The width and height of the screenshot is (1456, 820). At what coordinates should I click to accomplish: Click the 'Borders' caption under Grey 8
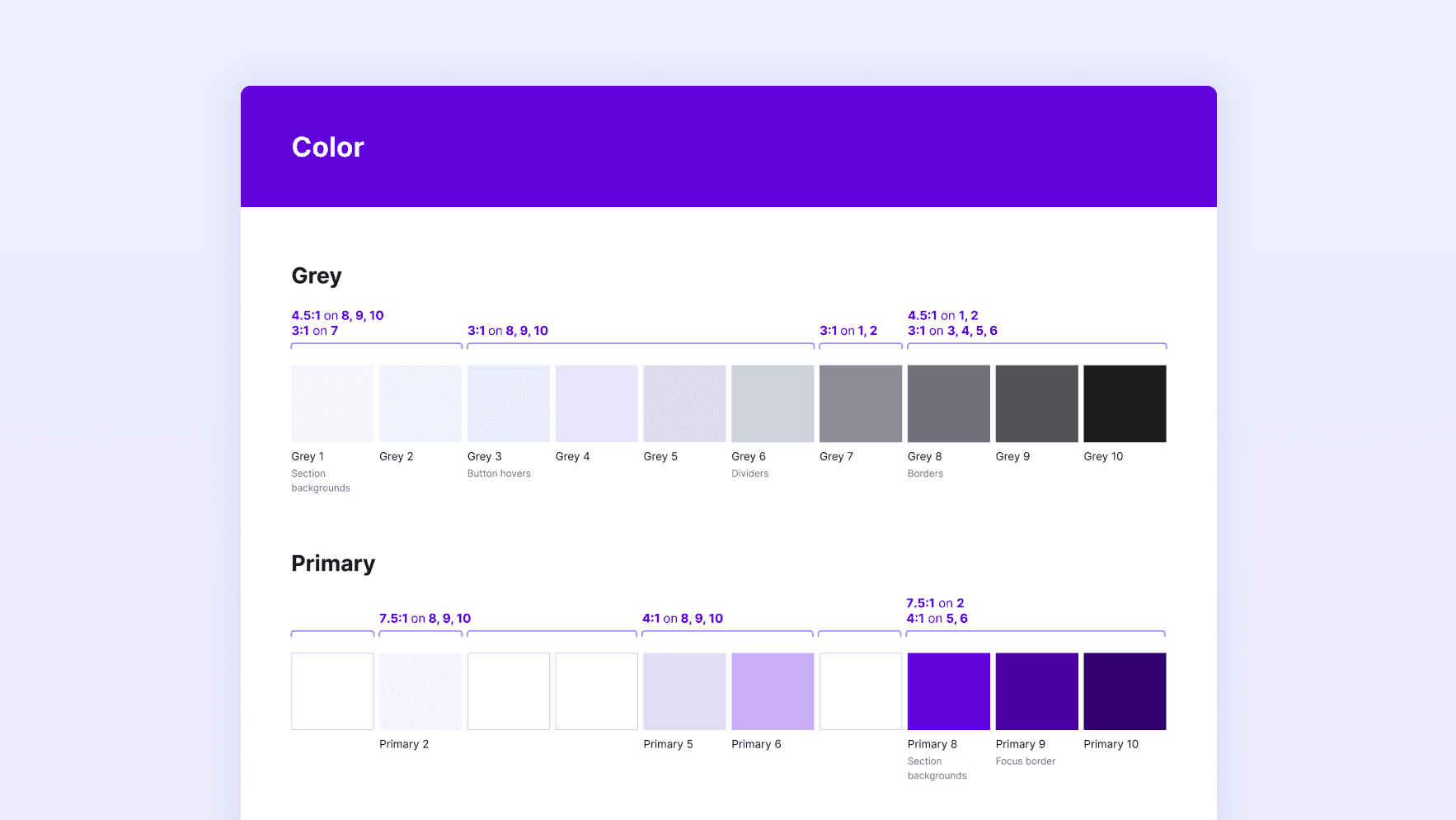click(x=925, y=474)
